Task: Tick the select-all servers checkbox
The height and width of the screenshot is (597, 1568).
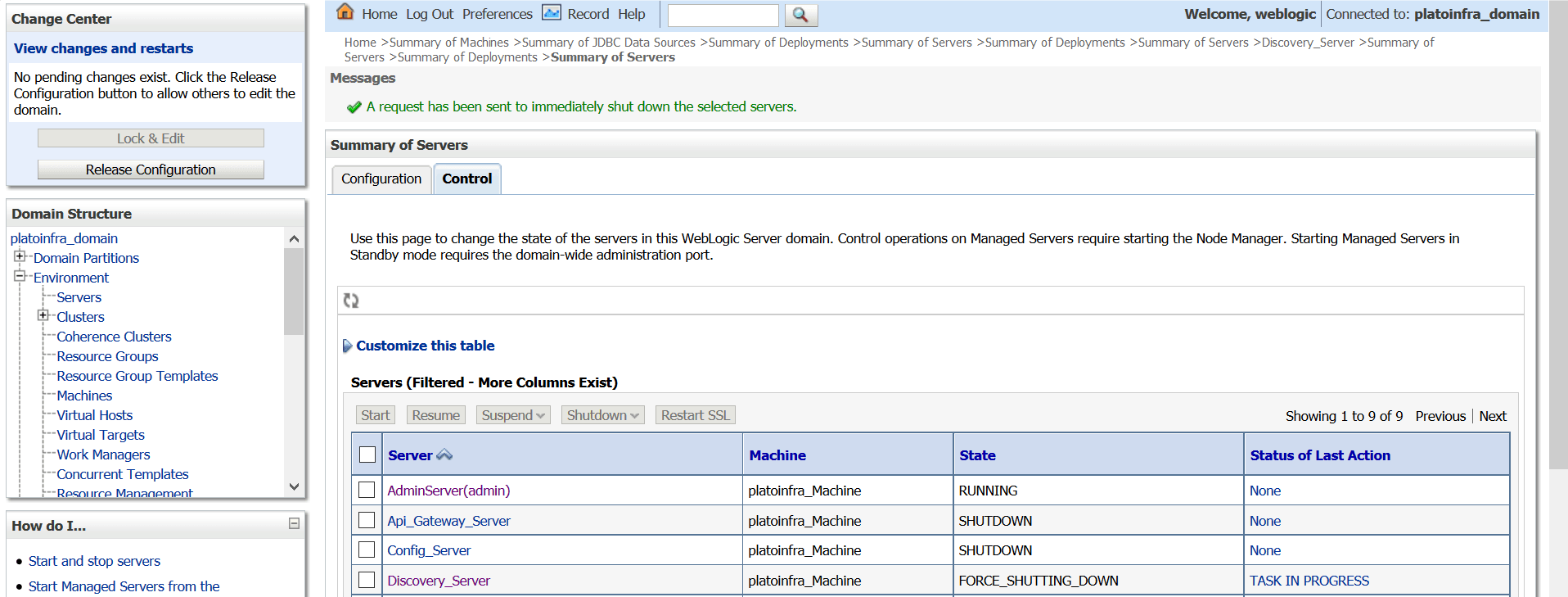Action: click(x=367, y=455)
